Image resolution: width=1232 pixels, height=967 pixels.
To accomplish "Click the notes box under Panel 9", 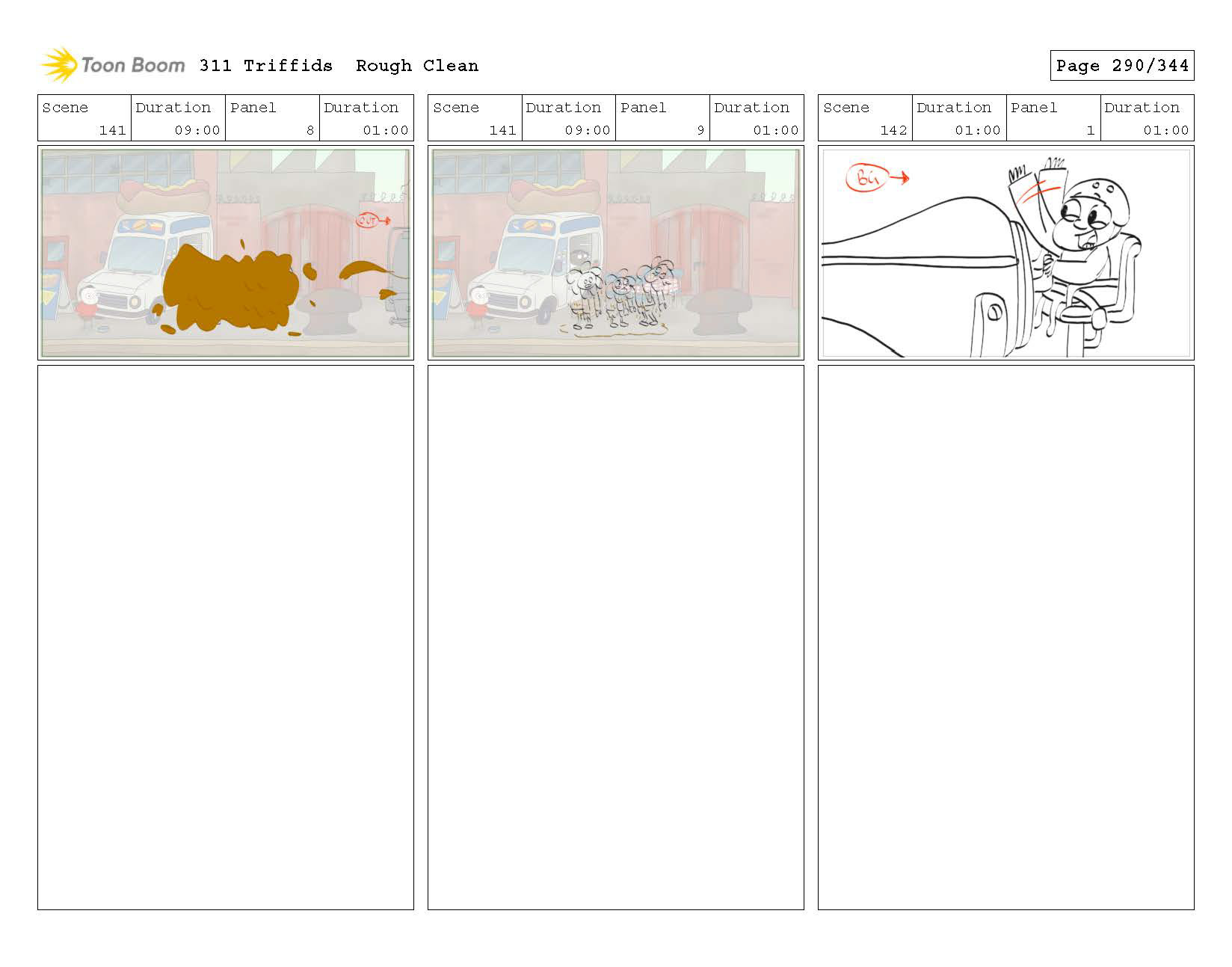I will (x=616, y=637).
